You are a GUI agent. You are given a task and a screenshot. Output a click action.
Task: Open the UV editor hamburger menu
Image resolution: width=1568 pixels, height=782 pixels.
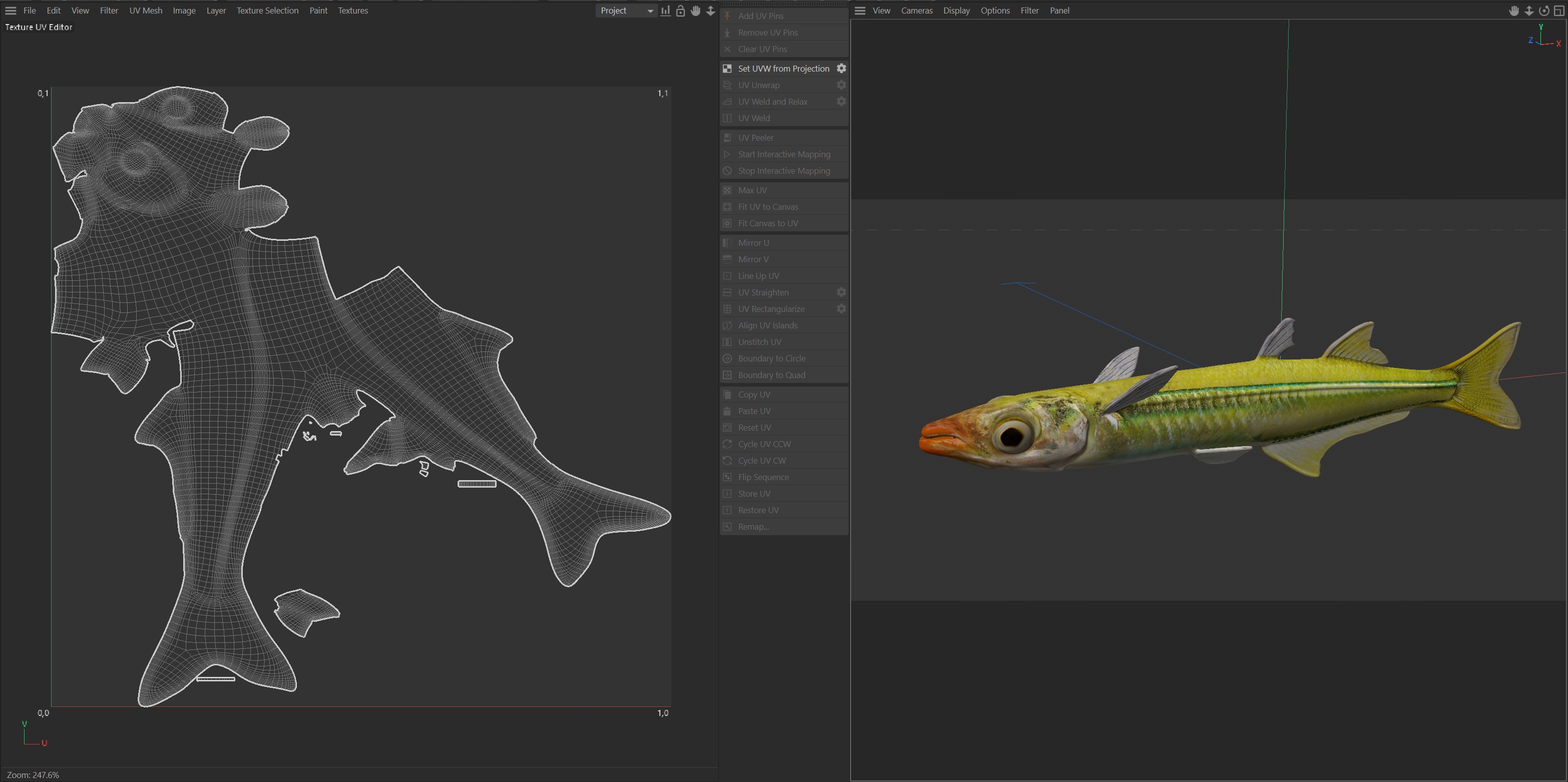[11, 11]
